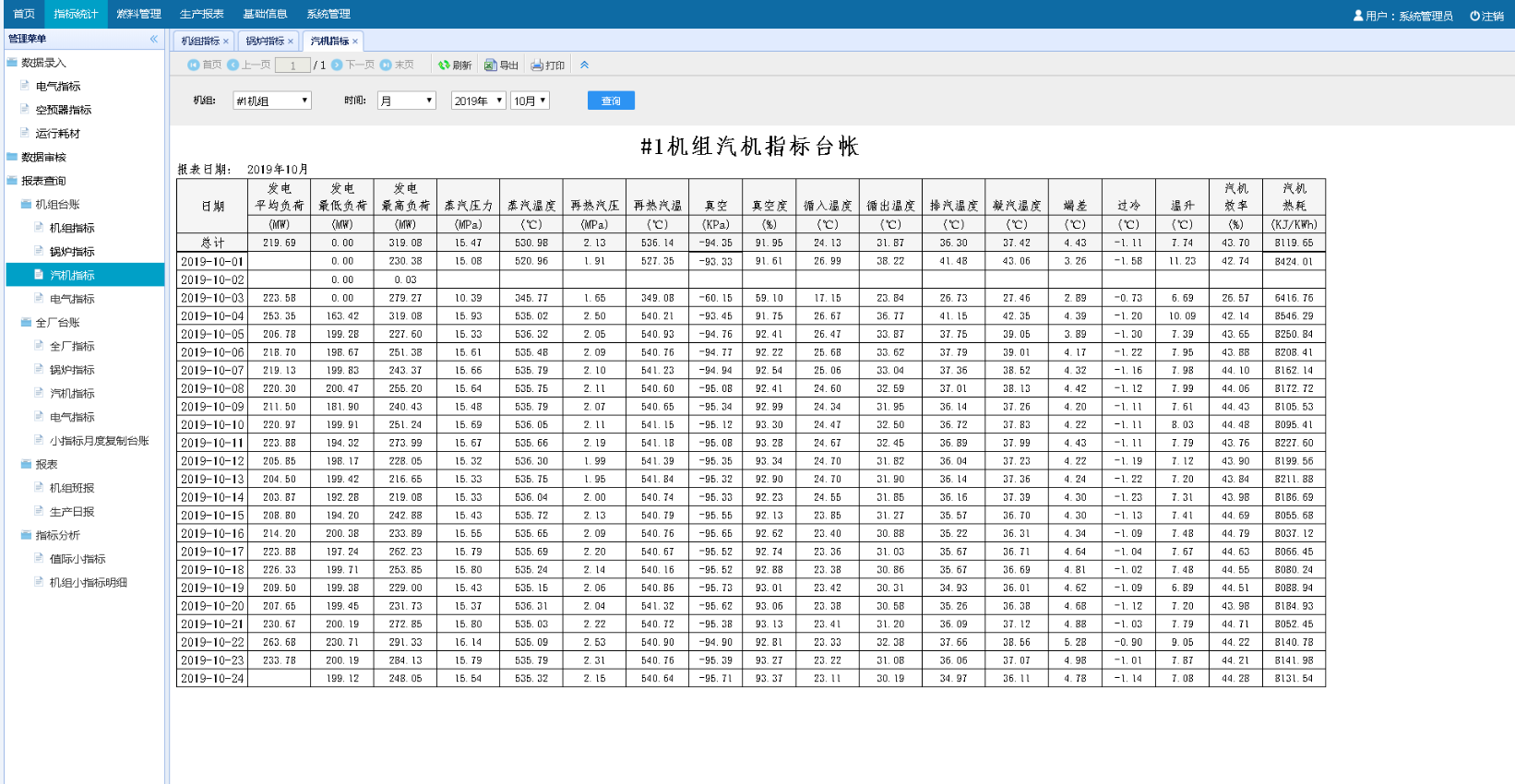Click the user icon beside 系统管理员
Image resolution: width=1515 pixels, height=784 pixels.
[x=1358, y=15]
